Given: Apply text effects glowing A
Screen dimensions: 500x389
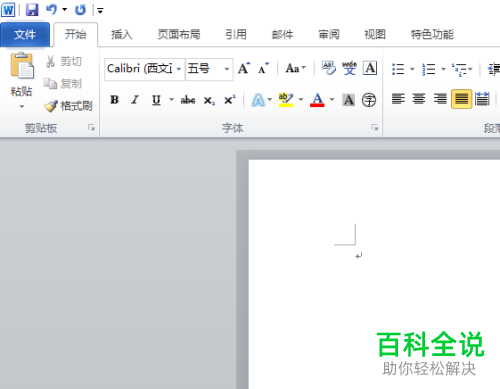Looking at the screenshot, I should pos(258,100).
